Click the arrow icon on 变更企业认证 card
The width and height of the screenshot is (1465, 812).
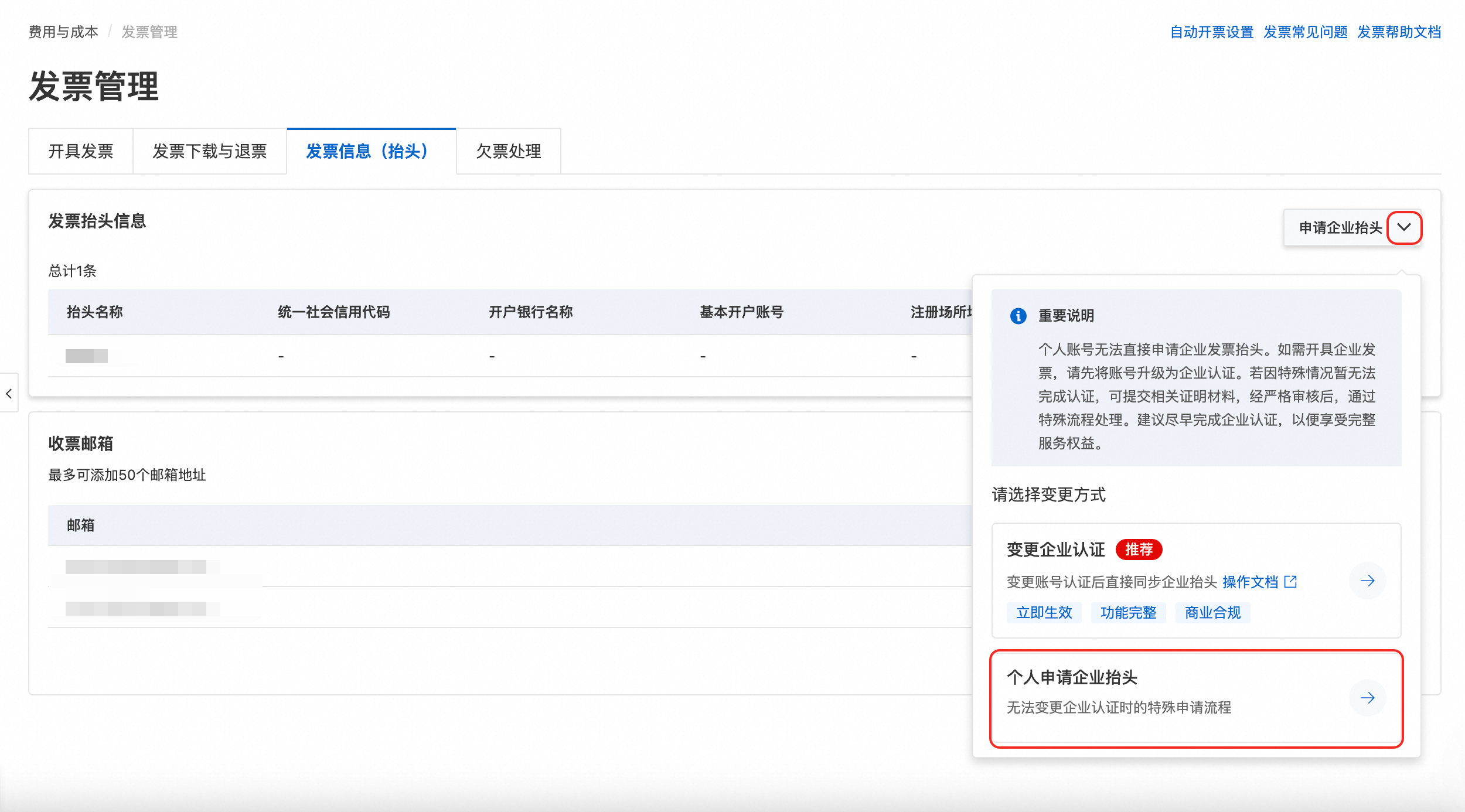point(1367,581)
